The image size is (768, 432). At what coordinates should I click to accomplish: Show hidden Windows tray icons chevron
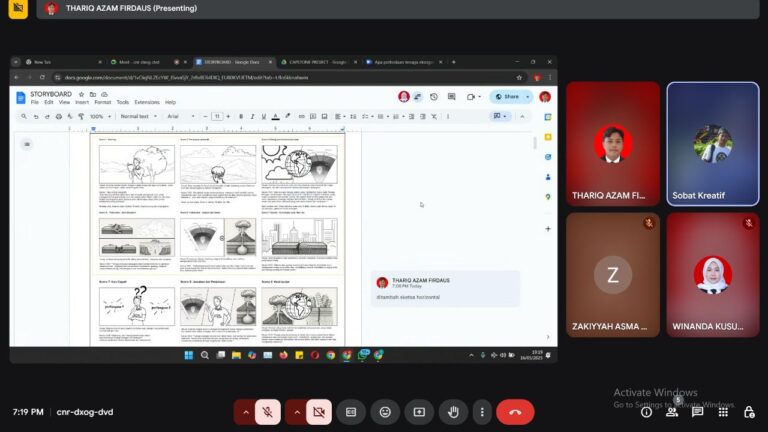pyautogui.click(x=471, y=355)
